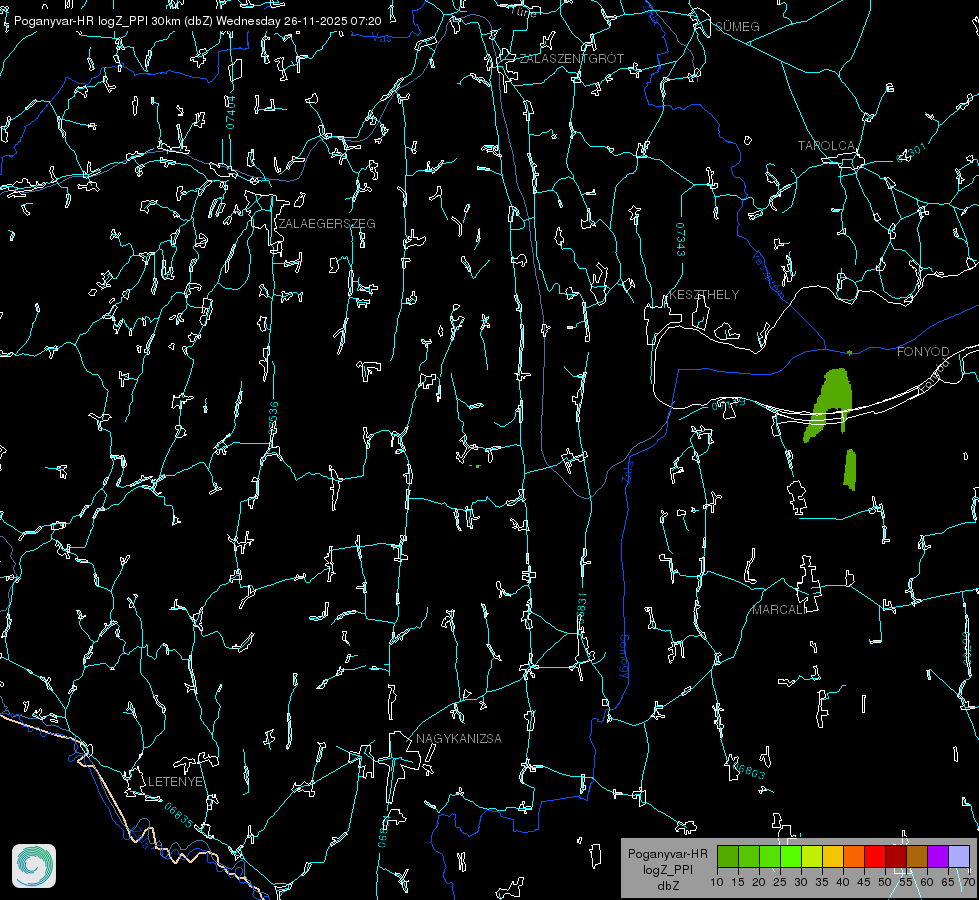This screenshot has width=979, height=900.
Task: Click the radar title text with timestamp 07:20
Action: pyautogui.click(x=197, y=21)
